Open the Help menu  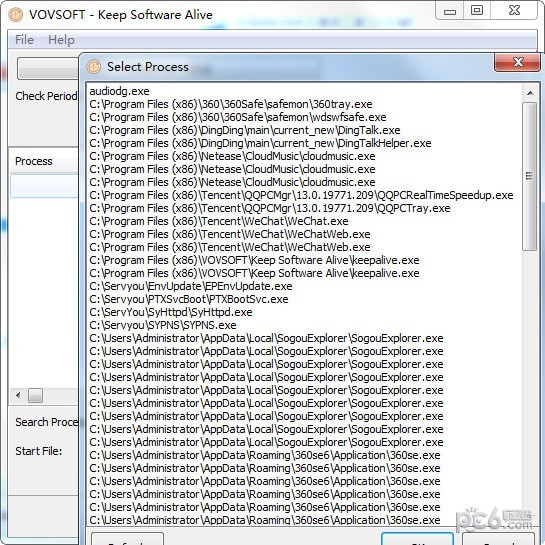61,40
